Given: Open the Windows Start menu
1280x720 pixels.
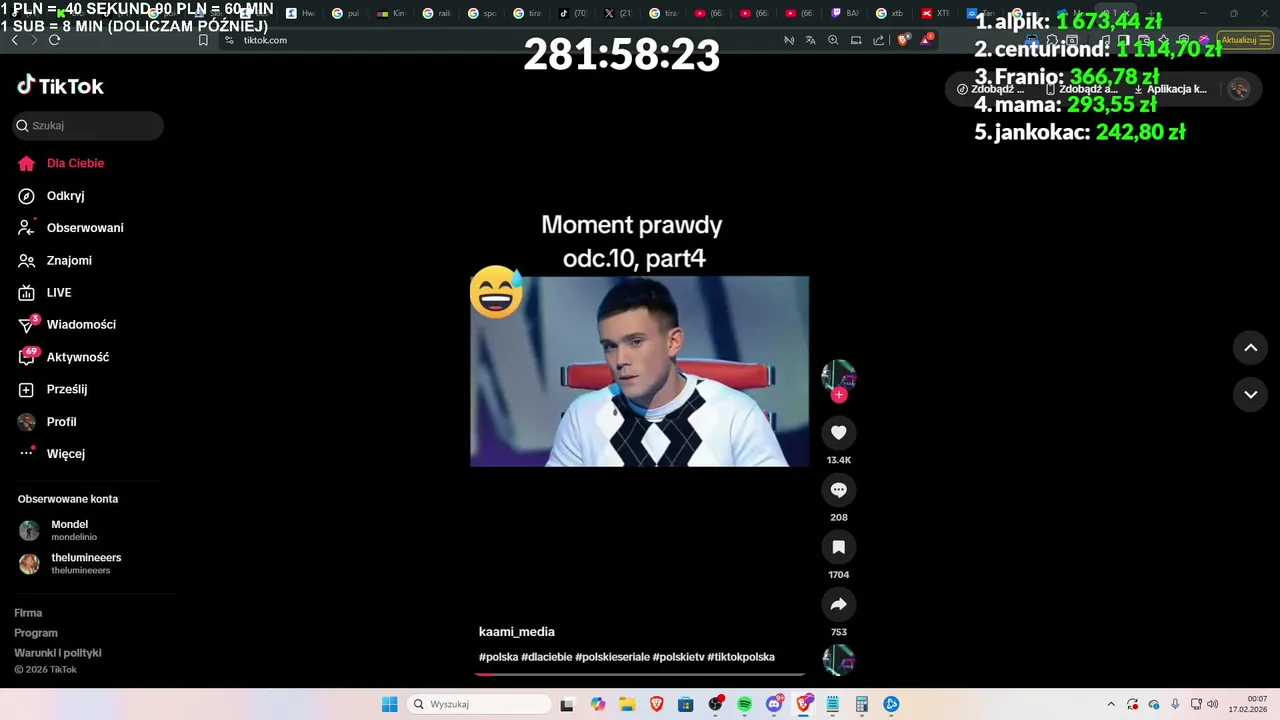Looking at the screenshot, I should (x=390, y=704).
